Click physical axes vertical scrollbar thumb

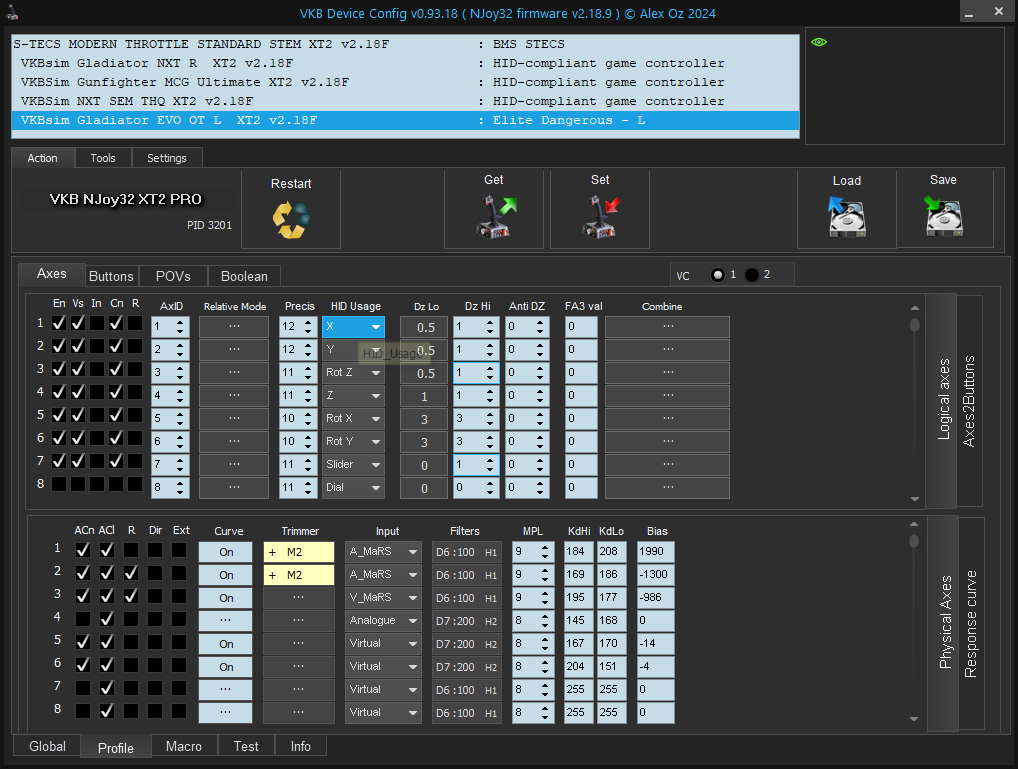pos(914,540)
